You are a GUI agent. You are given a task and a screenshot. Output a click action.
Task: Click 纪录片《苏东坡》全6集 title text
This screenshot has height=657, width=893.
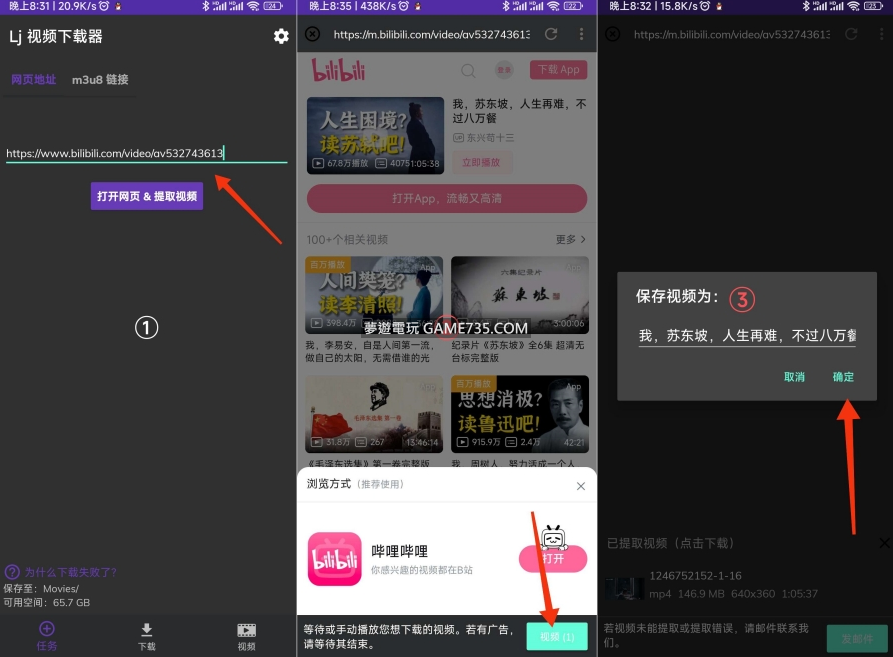pyautogui.click(x=518, y=352)
